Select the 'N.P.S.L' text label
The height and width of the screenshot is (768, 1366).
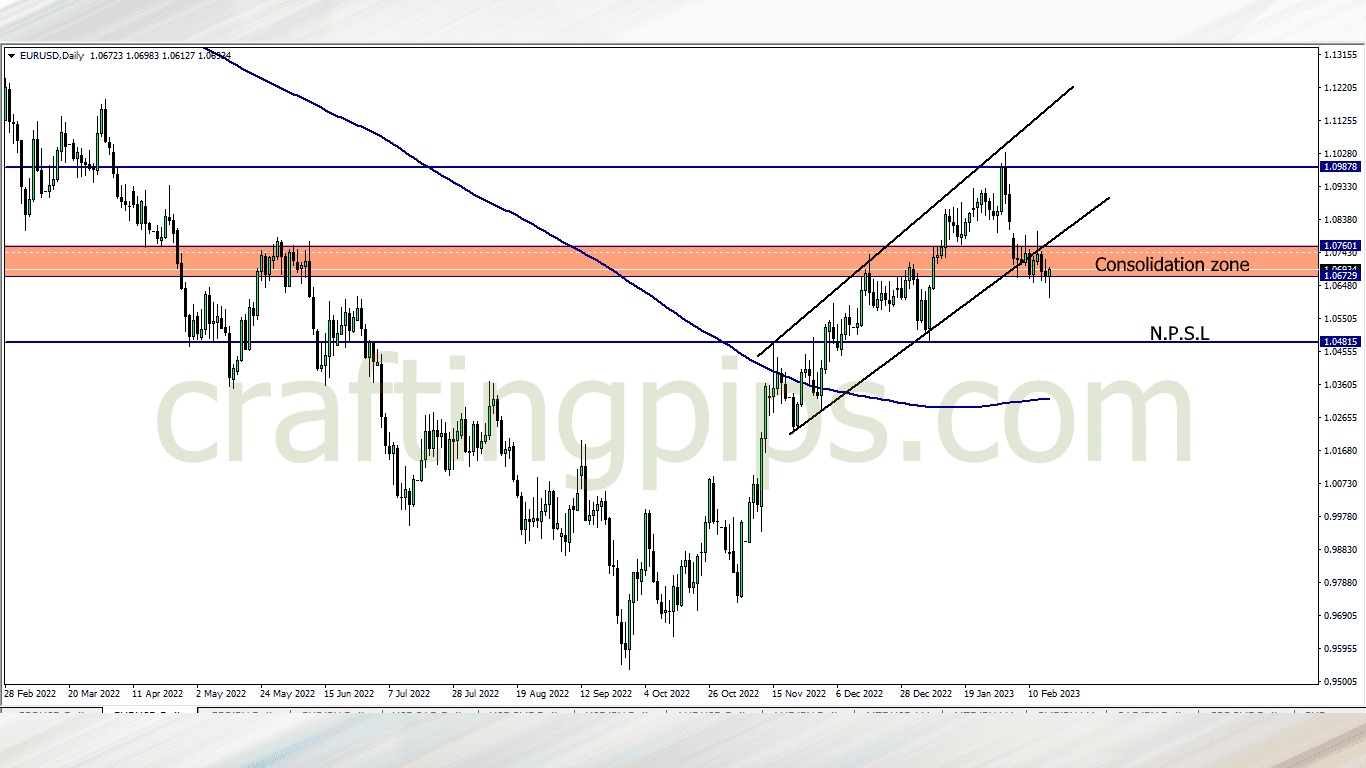pyautogui.click(x=1179, y=334)
